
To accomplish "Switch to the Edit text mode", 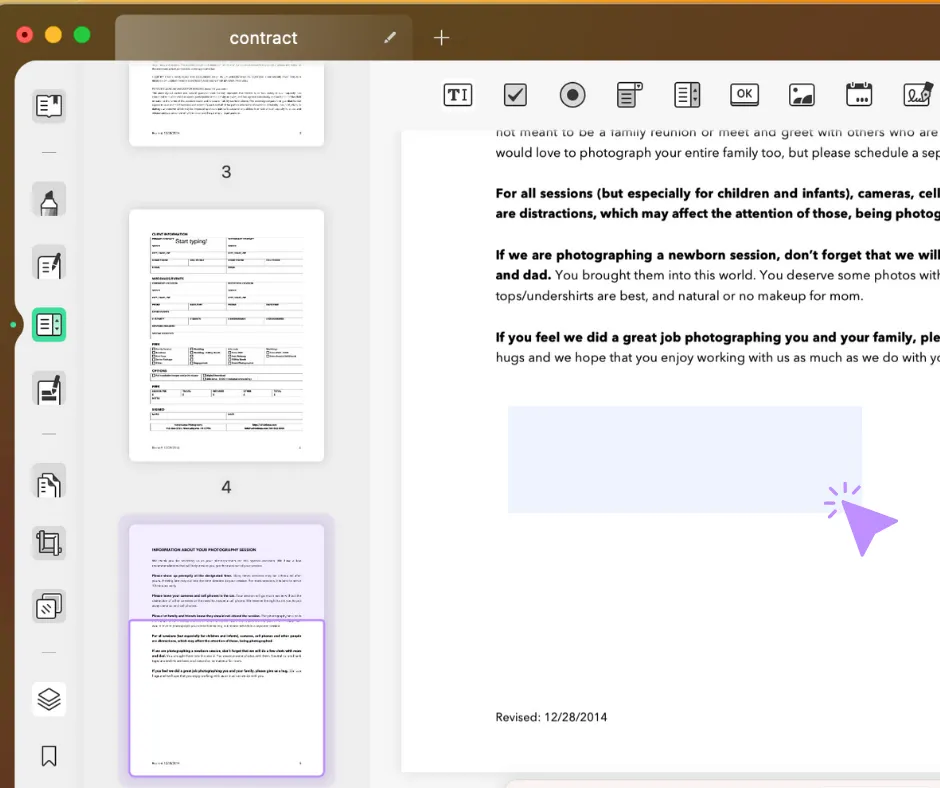I will click(x=48, y=264).
